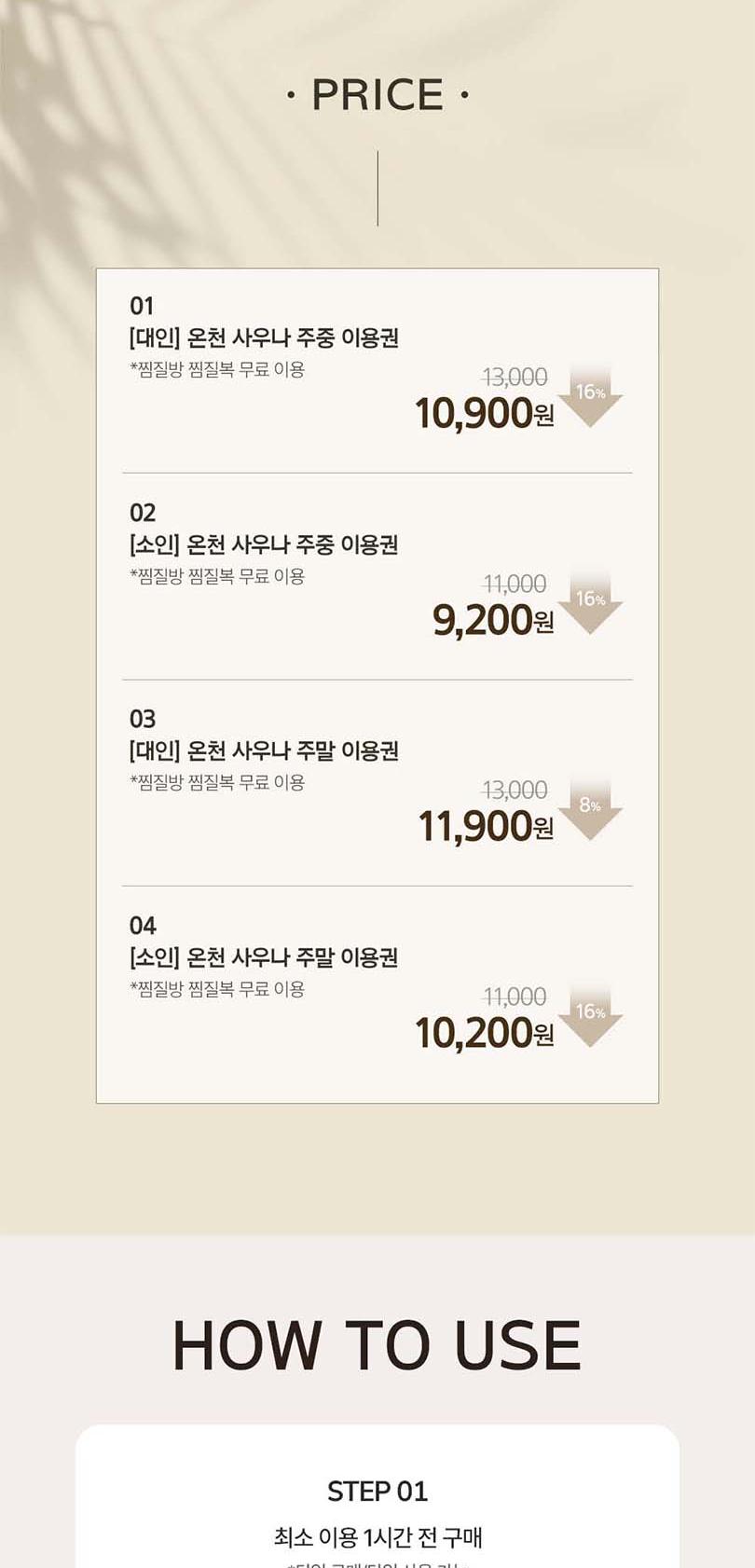Screen dimensions: 755x1568
Task: Click the HOW TO USE heading
Action: [377, 1345]
